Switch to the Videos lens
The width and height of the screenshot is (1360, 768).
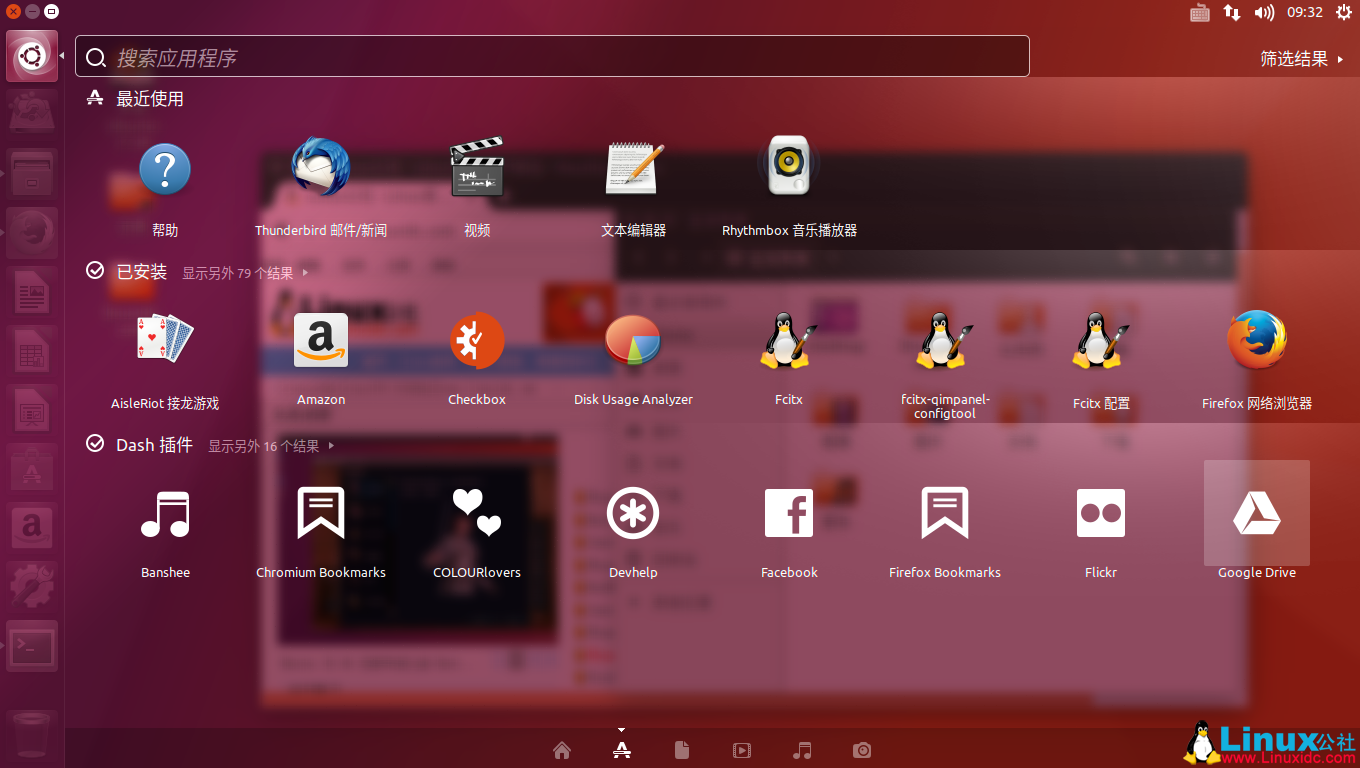[742, 750]
